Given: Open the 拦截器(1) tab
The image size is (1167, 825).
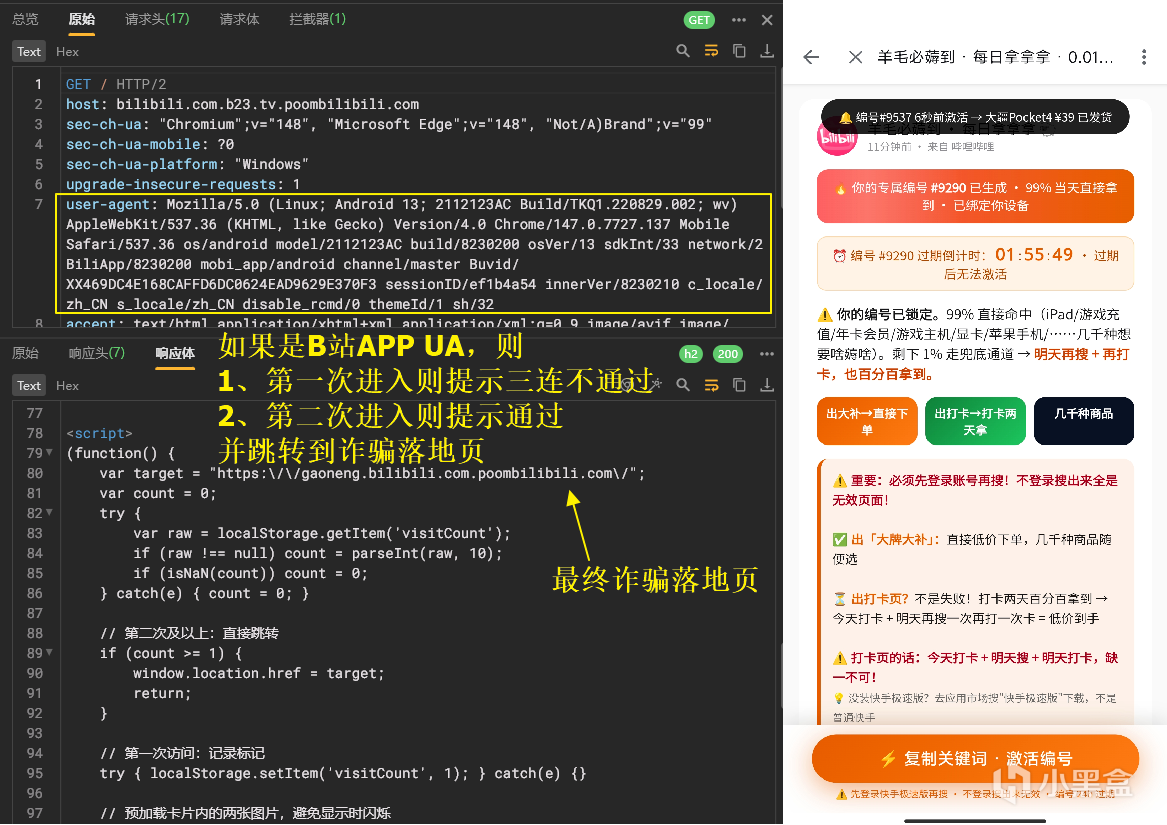Looking at the screenshot, I should coord(317,19).
